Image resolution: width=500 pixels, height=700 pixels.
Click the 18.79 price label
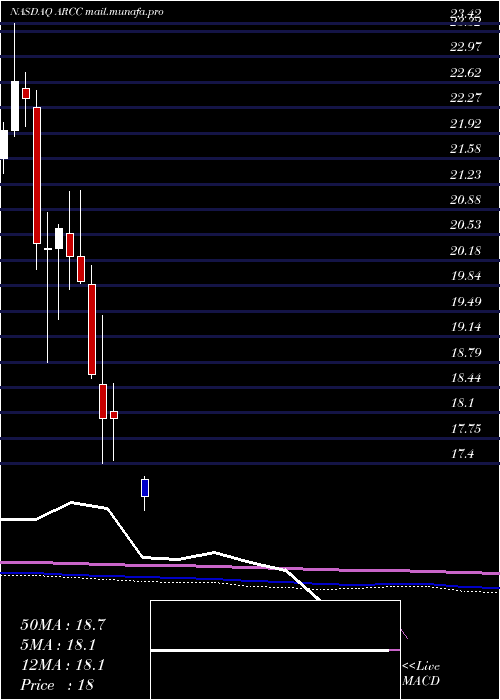click(466, 353)
